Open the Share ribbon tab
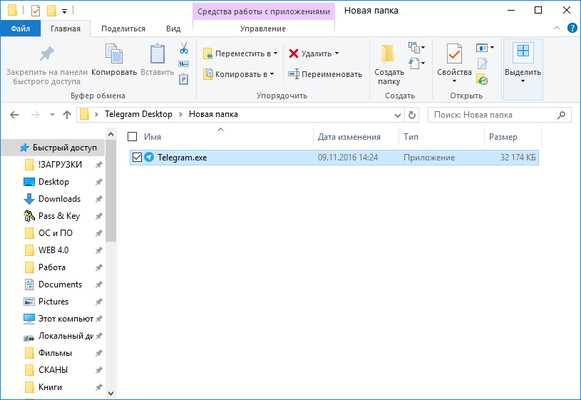Viewport: 581px width, 400px height. click(x=123, y=29)
